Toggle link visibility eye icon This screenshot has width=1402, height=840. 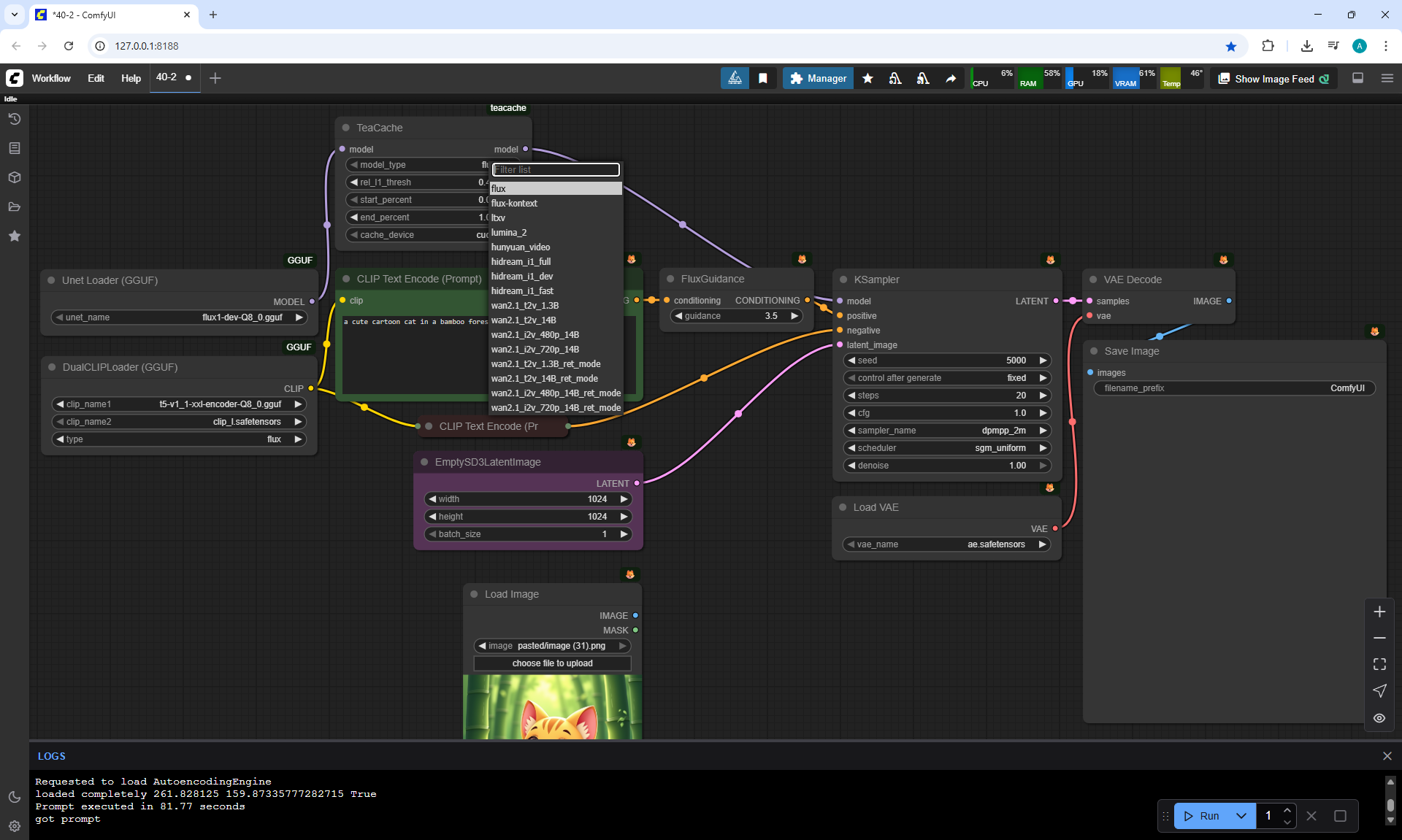pos(1379,718)
